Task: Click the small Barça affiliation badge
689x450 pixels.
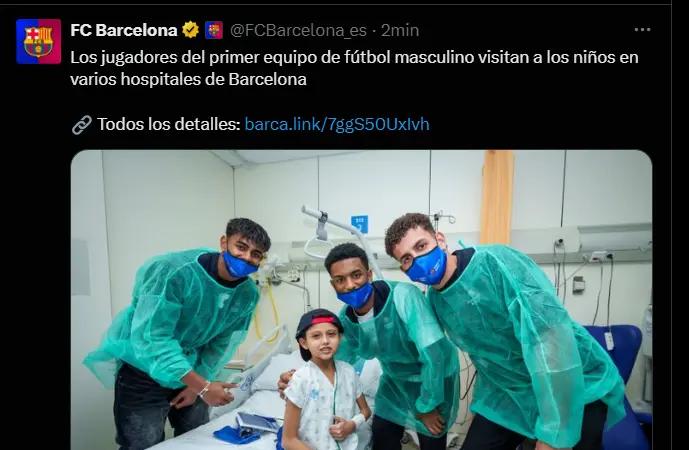Action: [214, 30]
